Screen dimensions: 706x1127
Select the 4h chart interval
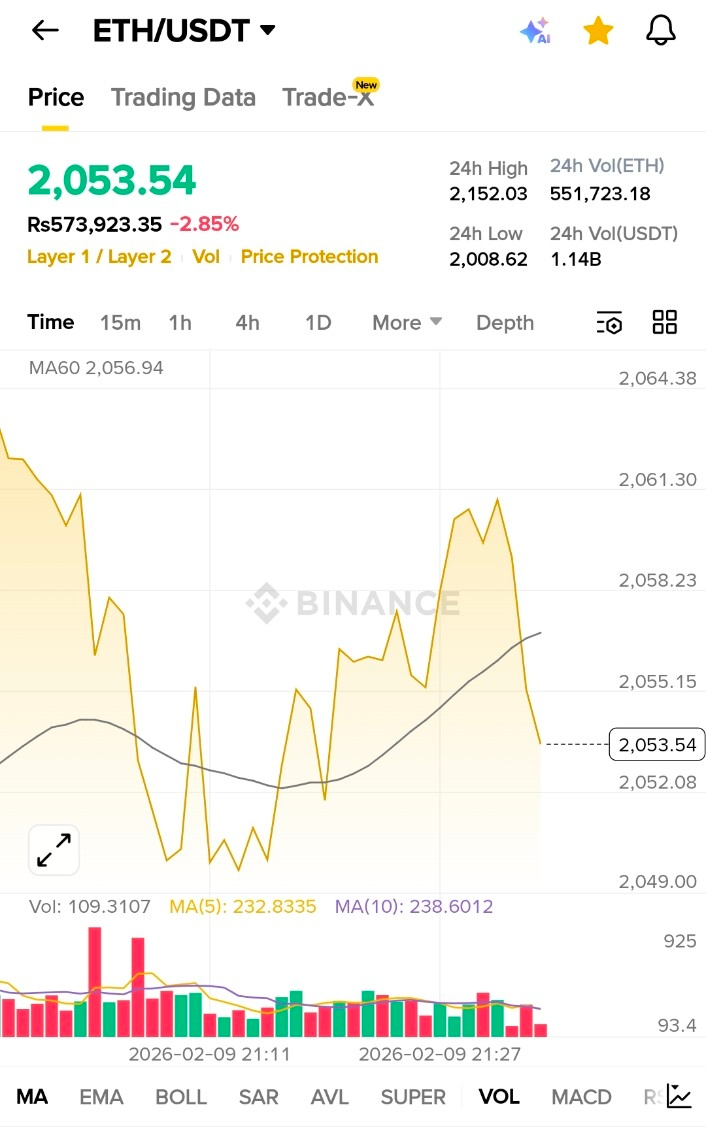coord(247,323)
